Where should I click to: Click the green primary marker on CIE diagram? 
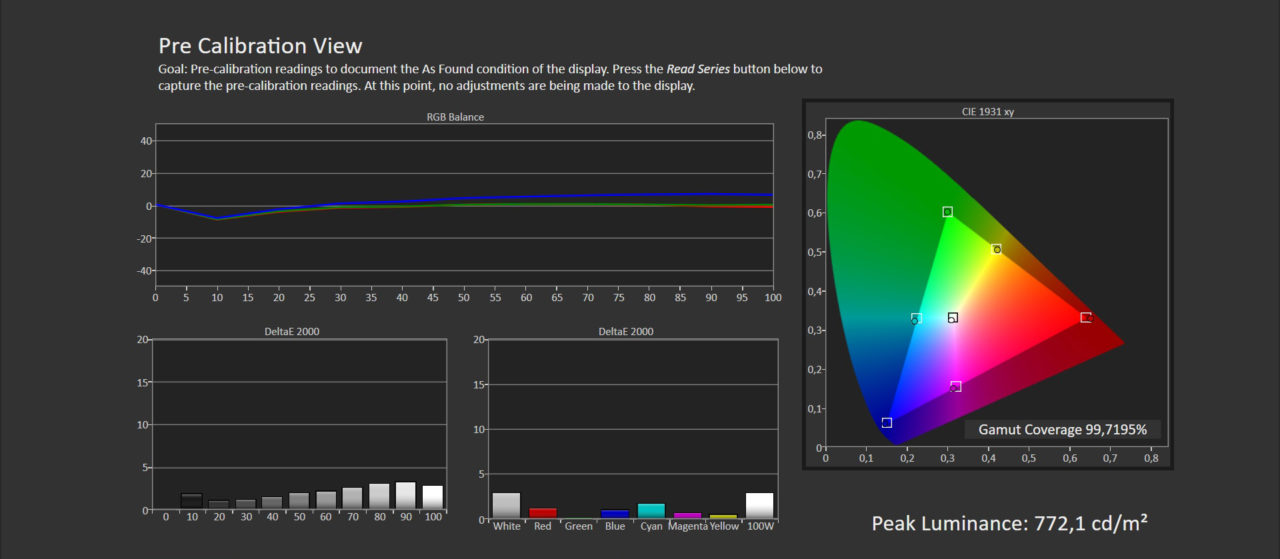click(947, 212)
